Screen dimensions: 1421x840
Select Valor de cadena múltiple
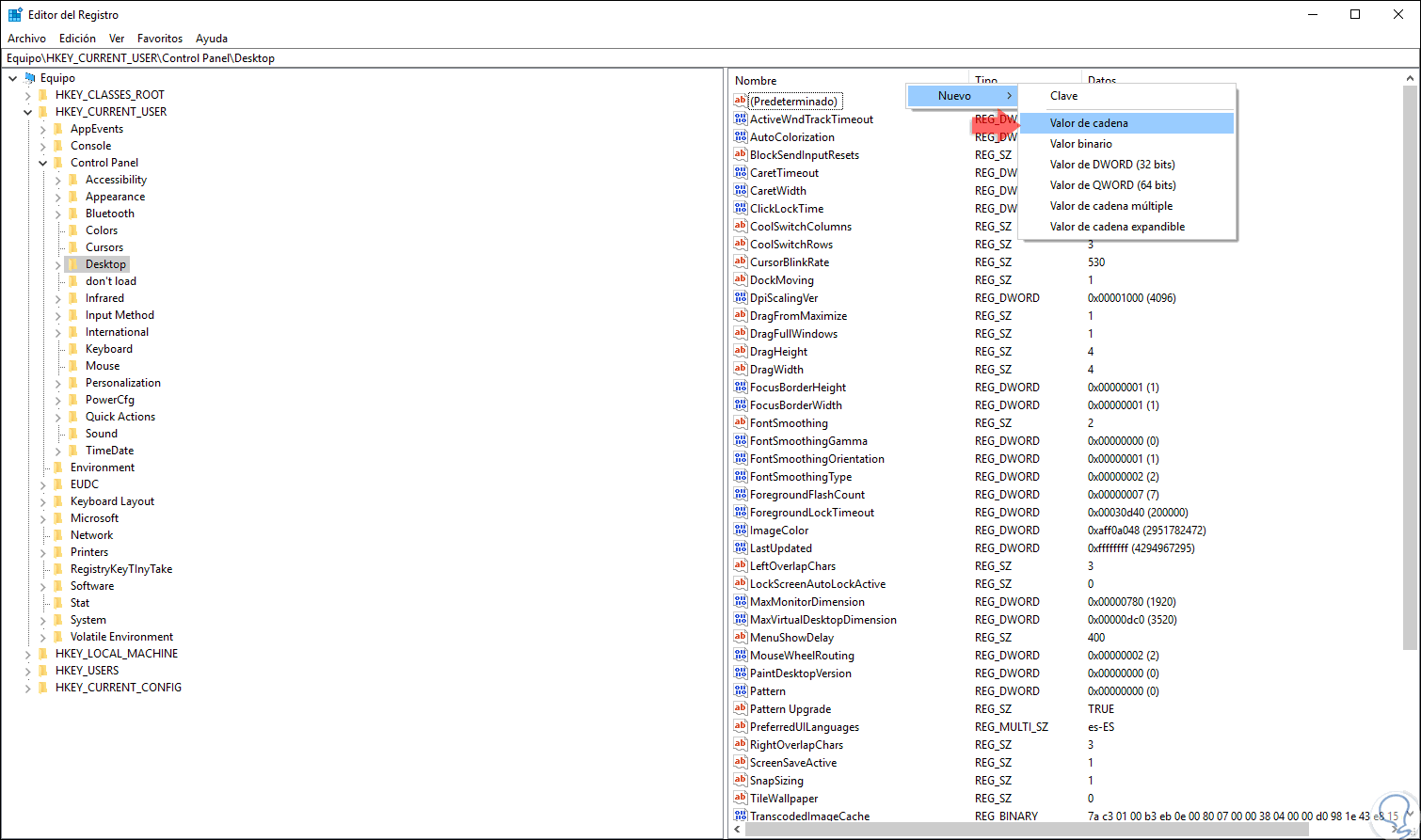(1126, 206)
